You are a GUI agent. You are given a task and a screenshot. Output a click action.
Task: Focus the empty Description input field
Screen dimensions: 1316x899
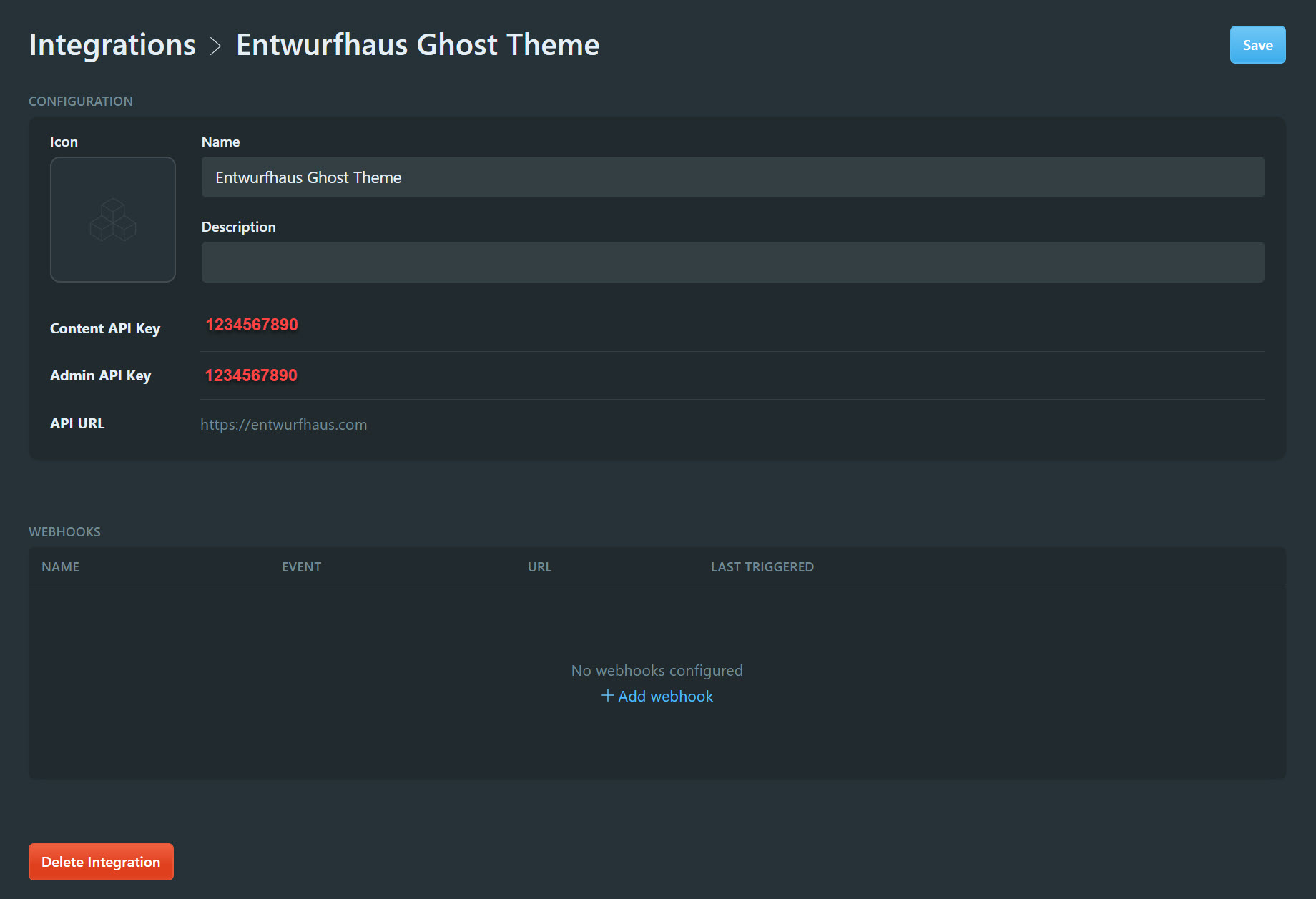[x=732, y=262]
